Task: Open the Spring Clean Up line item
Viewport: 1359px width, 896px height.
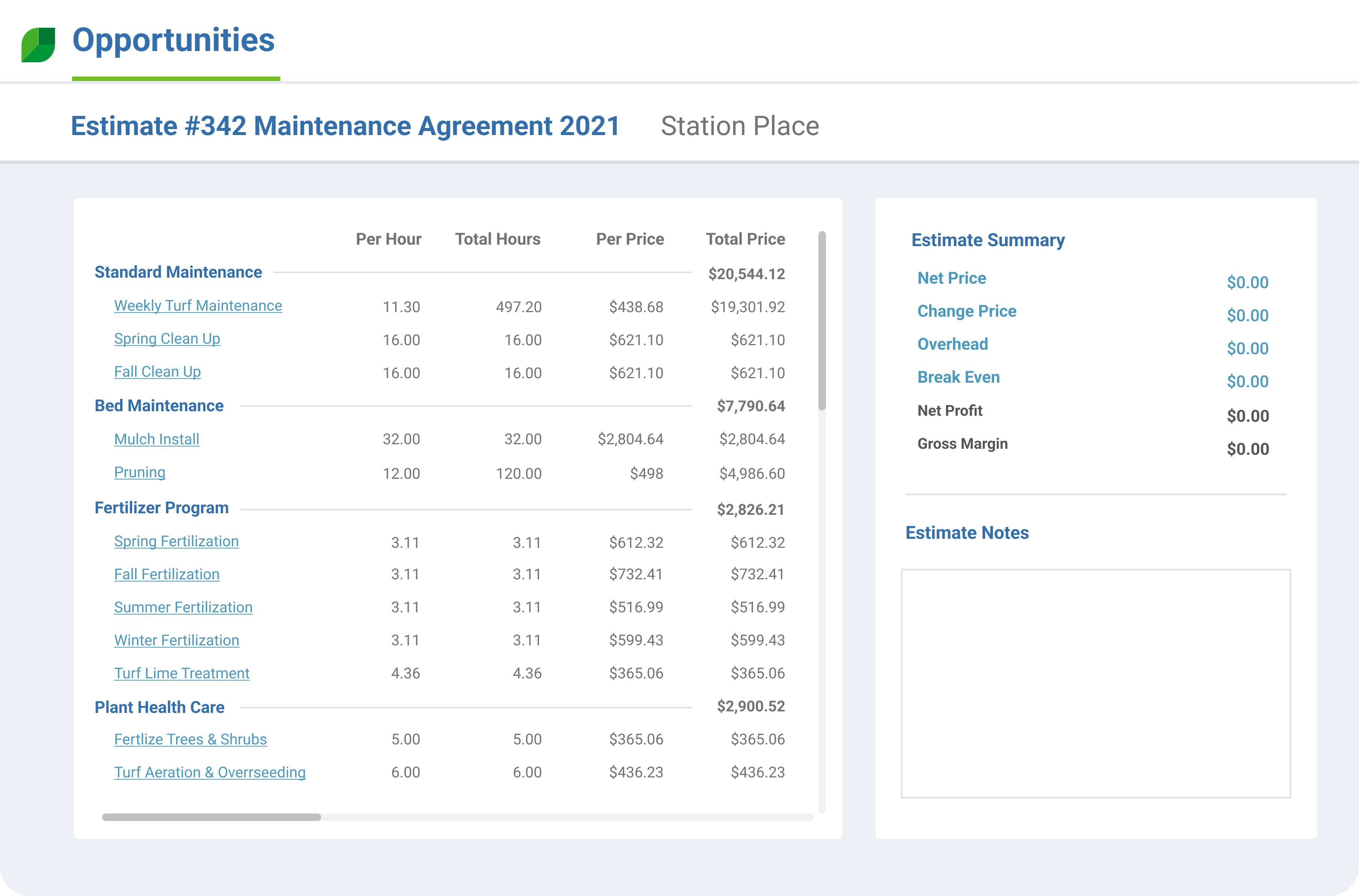Action: click(x=167, y=339)
